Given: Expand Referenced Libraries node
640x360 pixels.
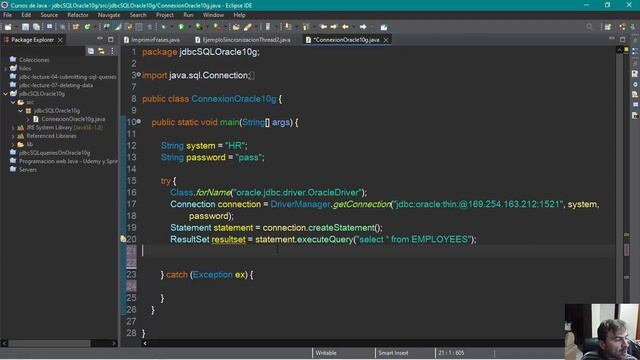Looking at the screenshot, I should (x=13, y=136).
